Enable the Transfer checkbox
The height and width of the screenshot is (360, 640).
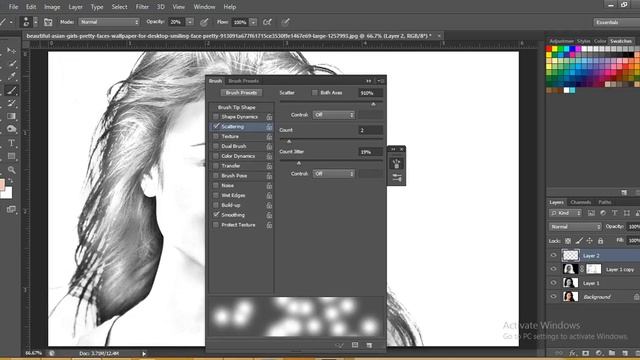tap(216, 166)
